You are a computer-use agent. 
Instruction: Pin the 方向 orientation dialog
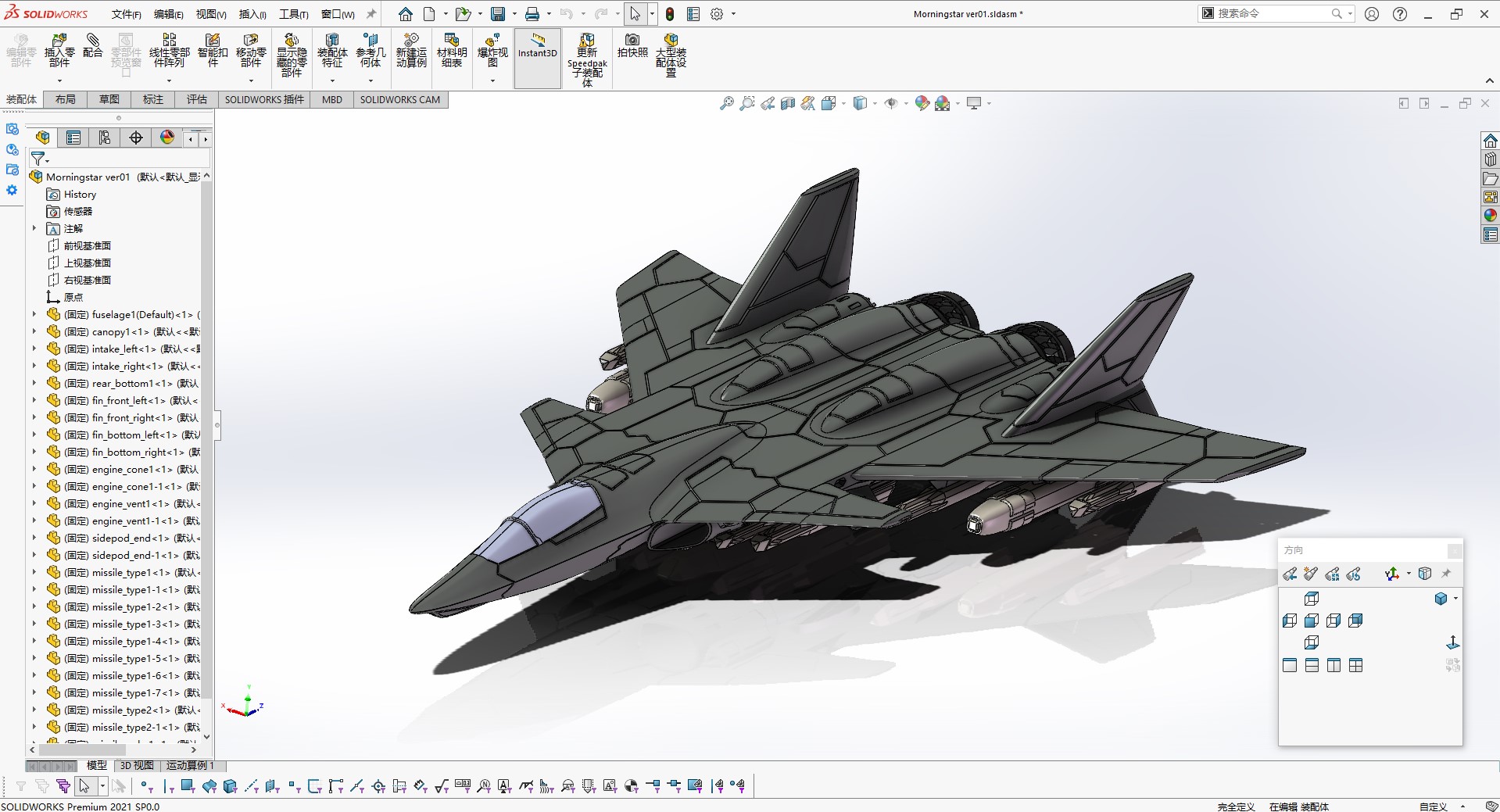[1447, 573]
